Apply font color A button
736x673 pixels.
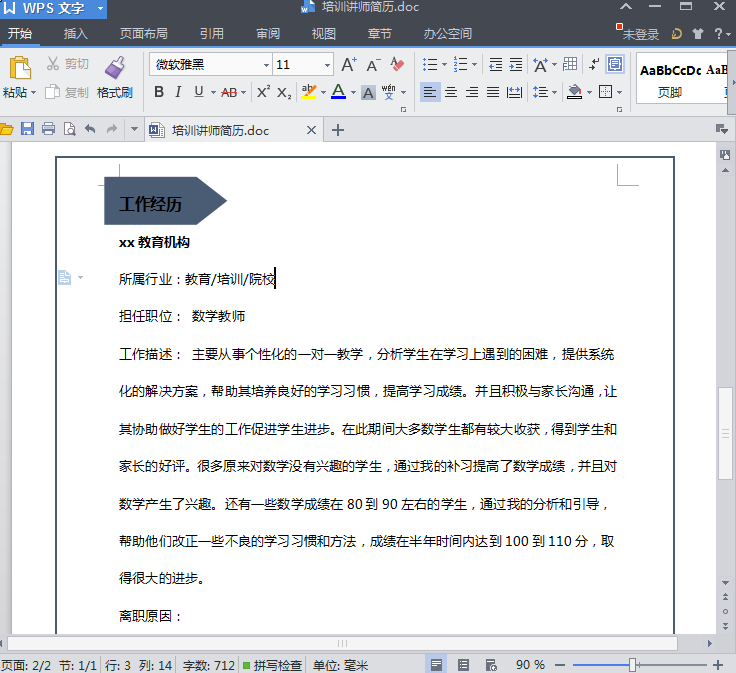click(x=338, y=92)
